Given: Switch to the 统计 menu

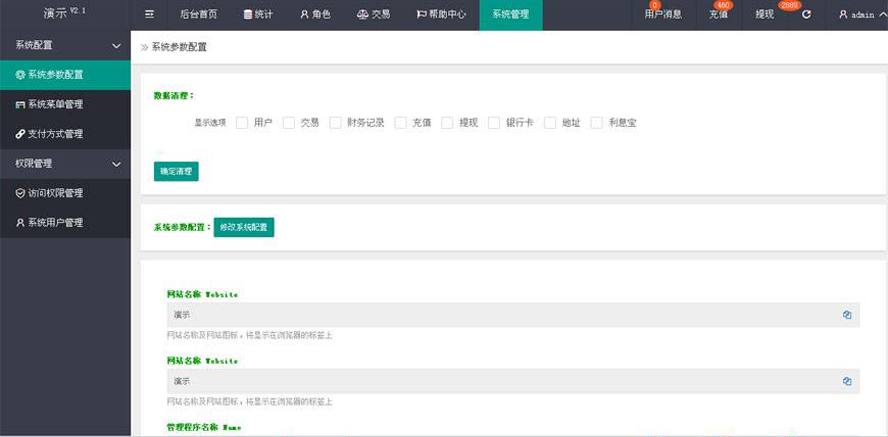Looking at the screenshot, I should click(x=258, y=15).
